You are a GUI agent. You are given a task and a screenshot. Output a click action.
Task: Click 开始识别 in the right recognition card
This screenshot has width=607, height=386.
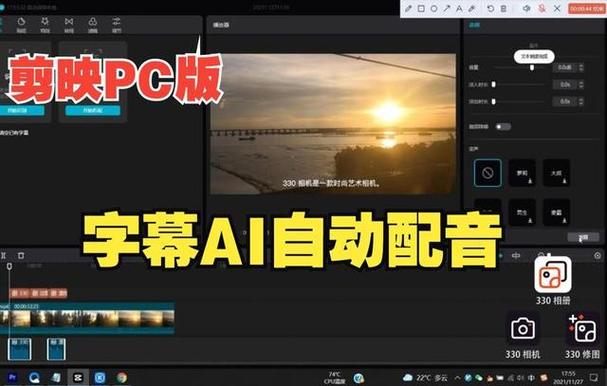pos(93,111)
